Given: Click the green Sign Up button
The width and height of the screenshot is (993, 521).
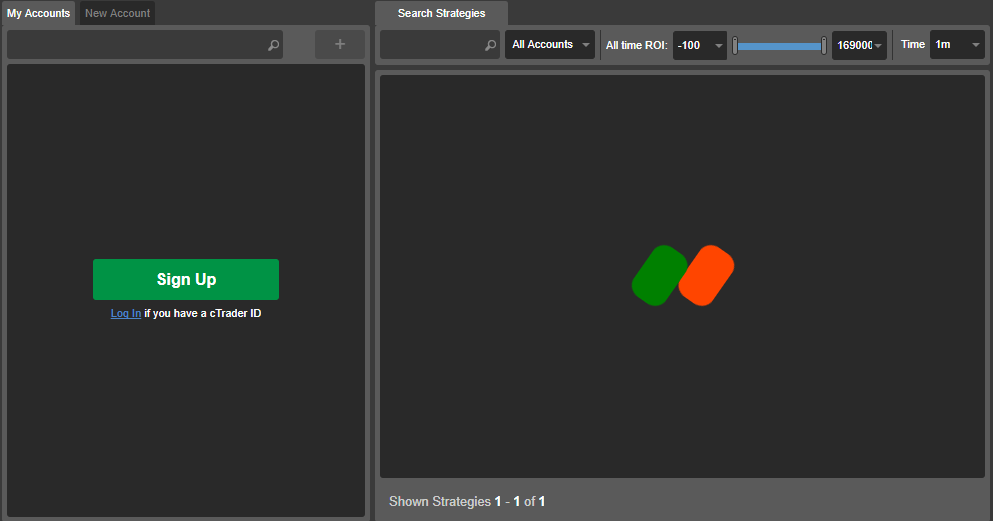Looking at the screenshot, I should click(x=186, y=279).
